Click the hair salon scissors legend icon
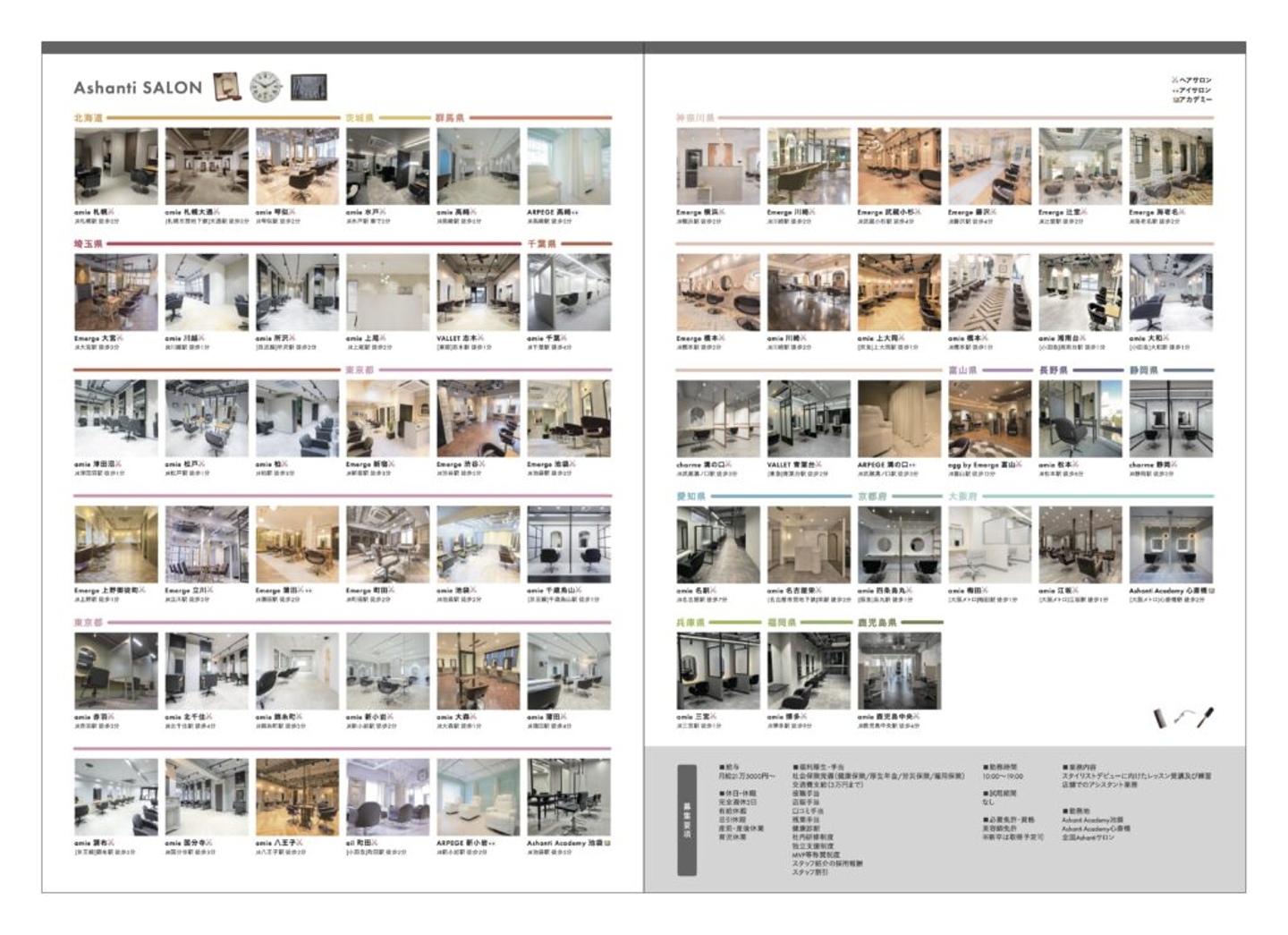The image size is (1288, 935). pos(1175,81)
